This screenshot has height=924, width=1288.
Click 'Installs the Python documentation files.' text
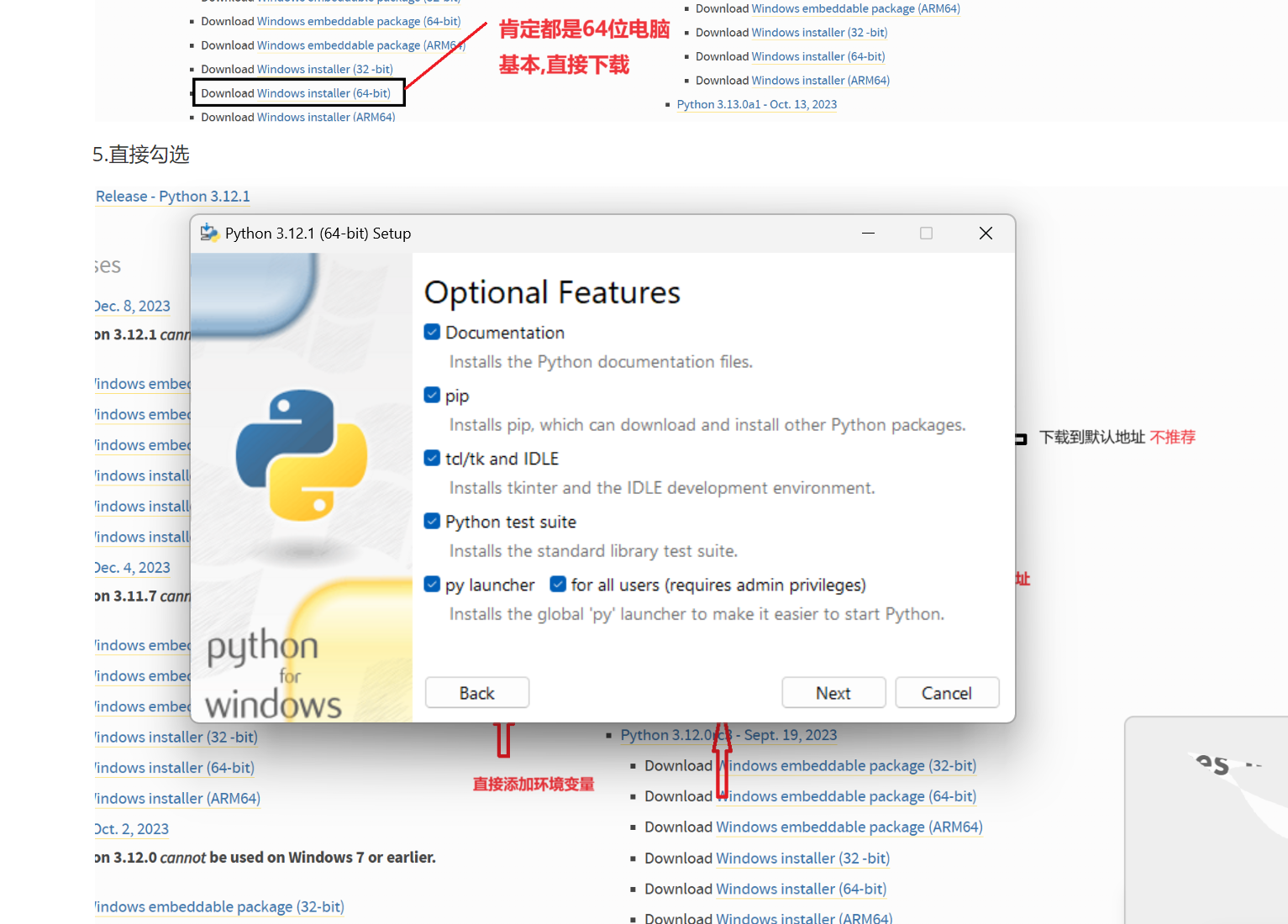601,362
